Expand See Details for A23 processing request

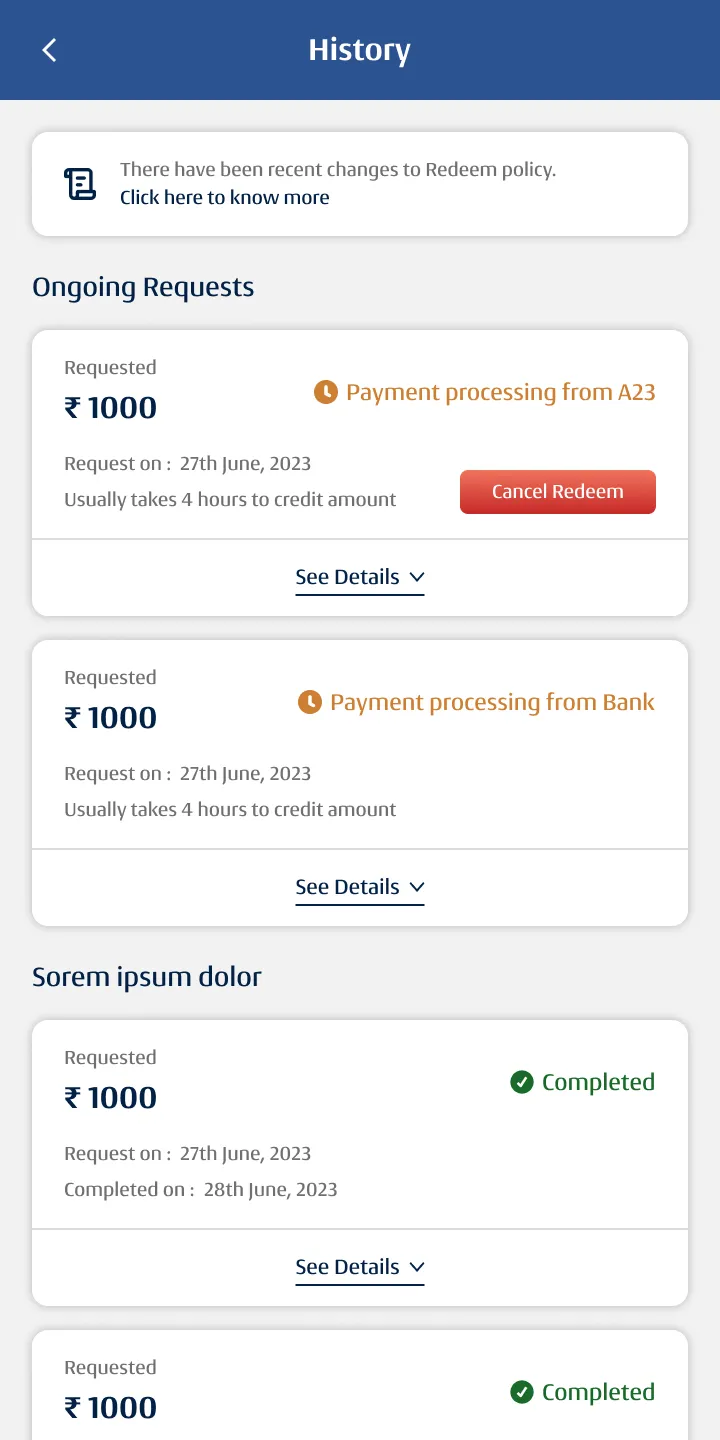359,578
